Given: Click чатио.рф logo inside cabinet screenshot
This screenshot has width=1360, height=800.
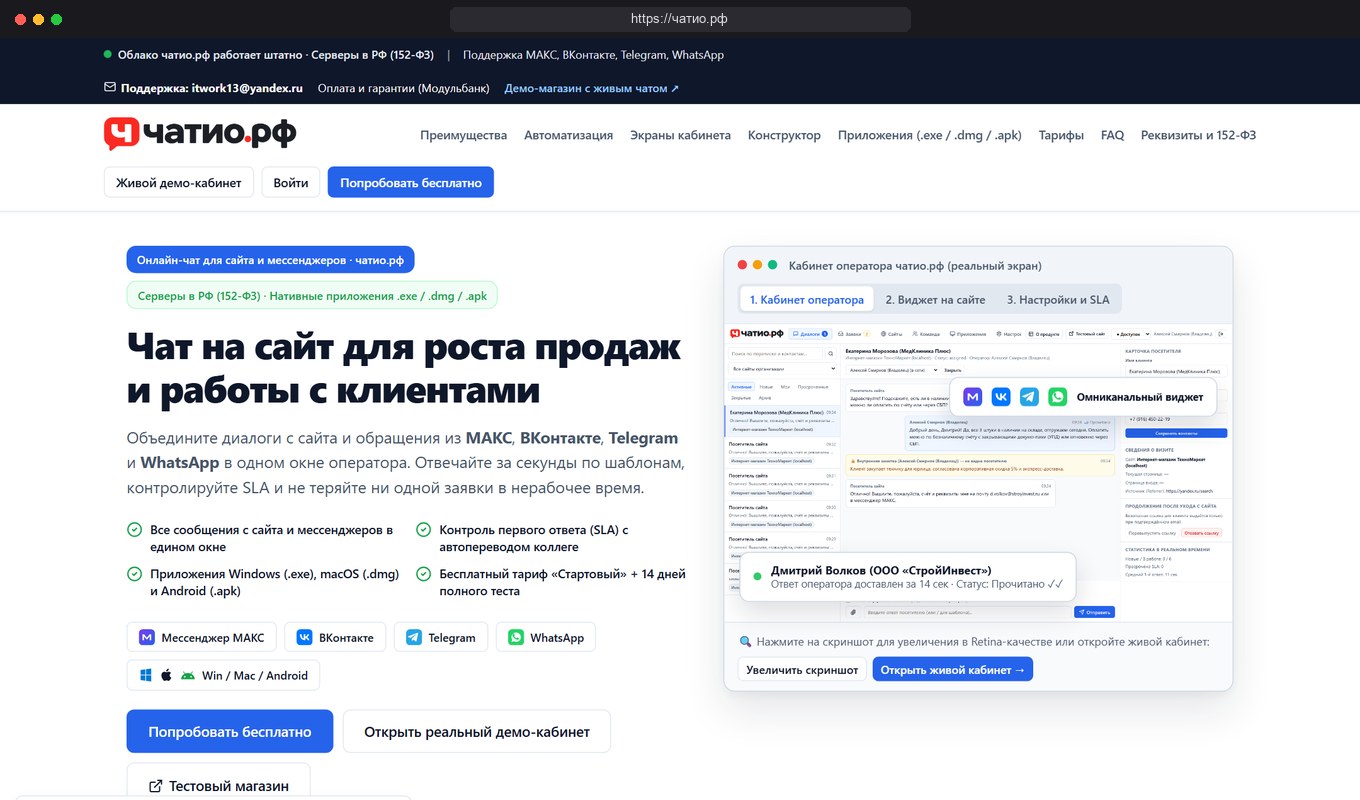Looking at the screenshot, I should [x=756, y=333].
